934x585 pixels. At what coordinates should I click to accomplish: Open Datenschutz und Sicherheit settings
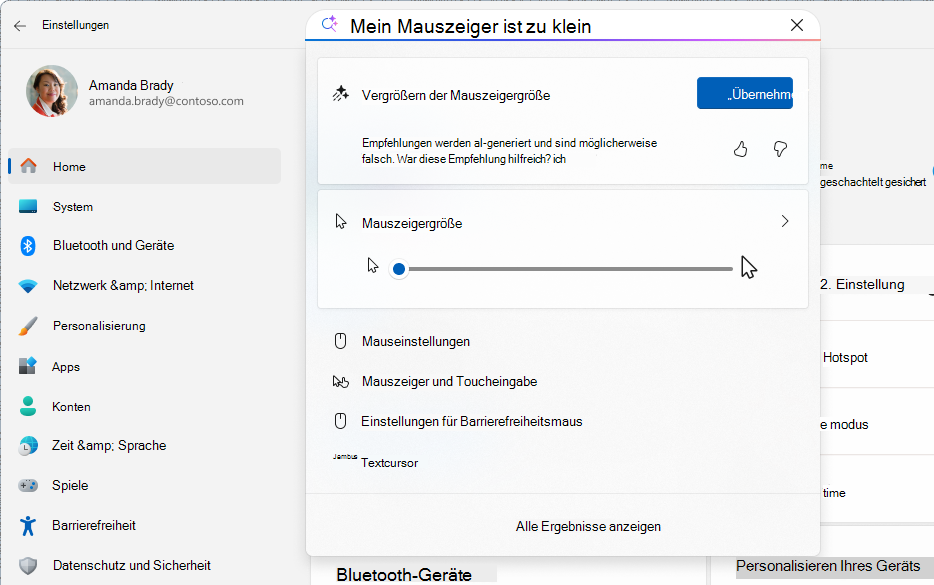(x=130, y=564)
